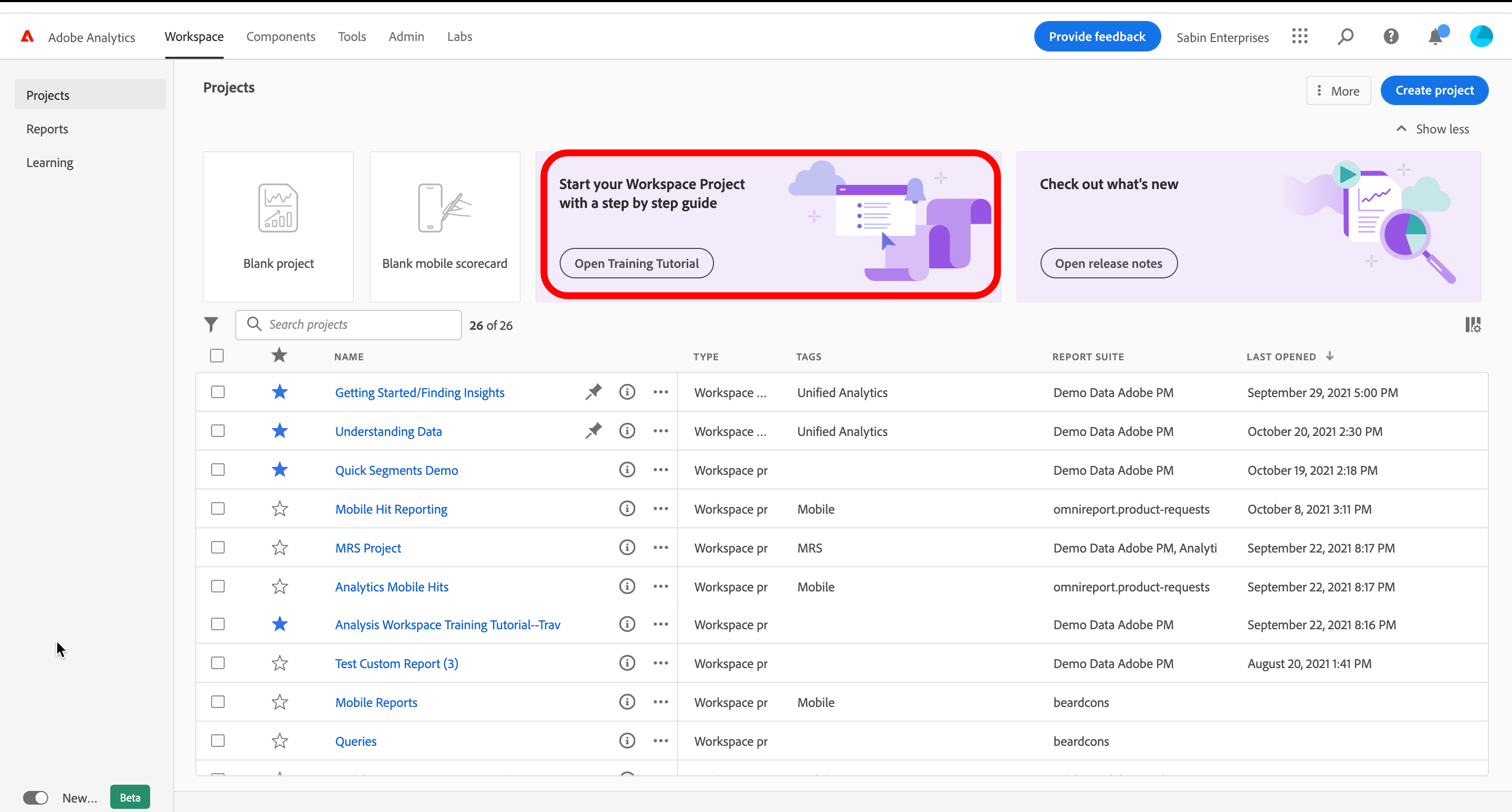Click the top bar search magnifier
This screenshot has height=812, width=1512.
tap(1345, 36)
